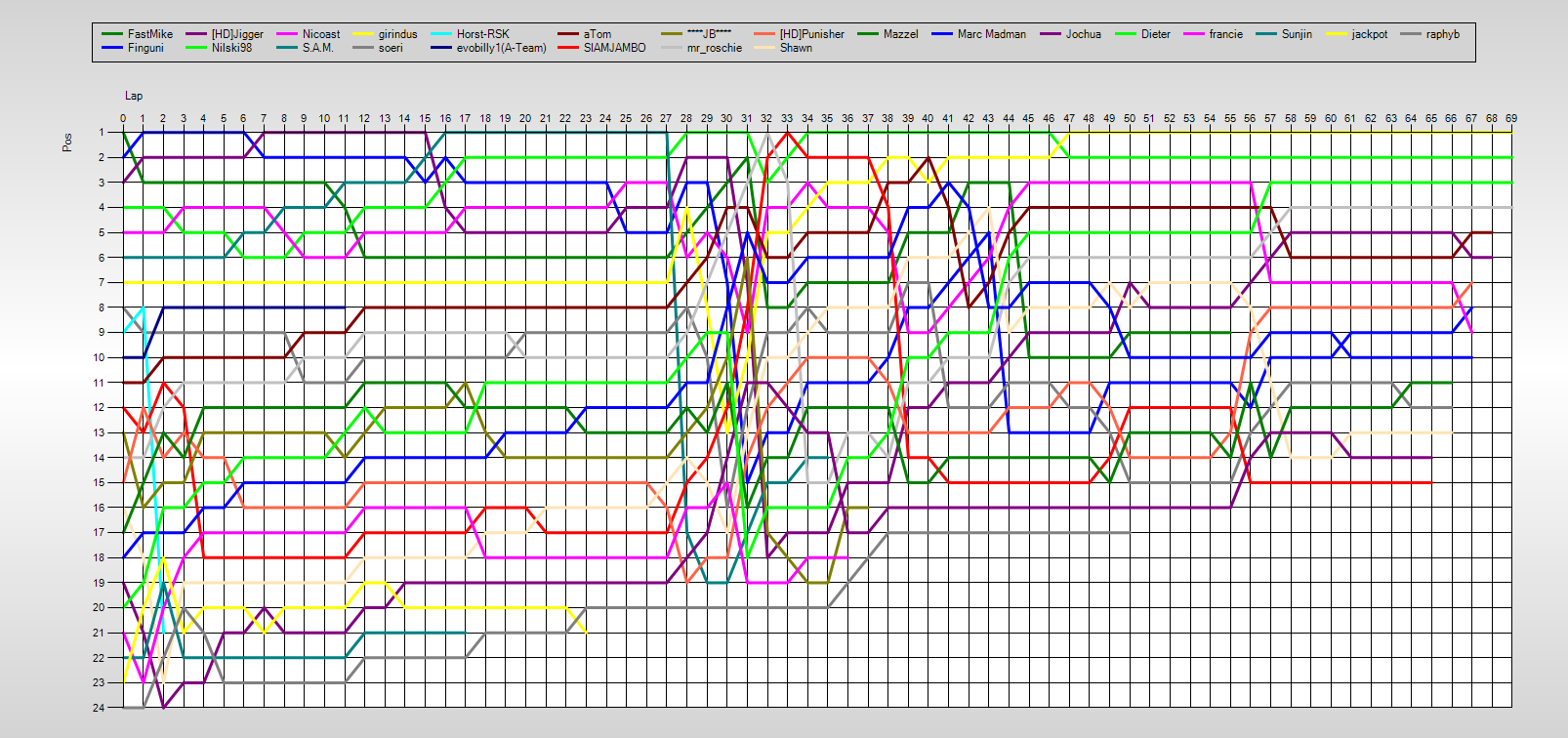Select the [HD]Punisher legend entry
Screen dimensions: 1568x738
coord(811,34)
